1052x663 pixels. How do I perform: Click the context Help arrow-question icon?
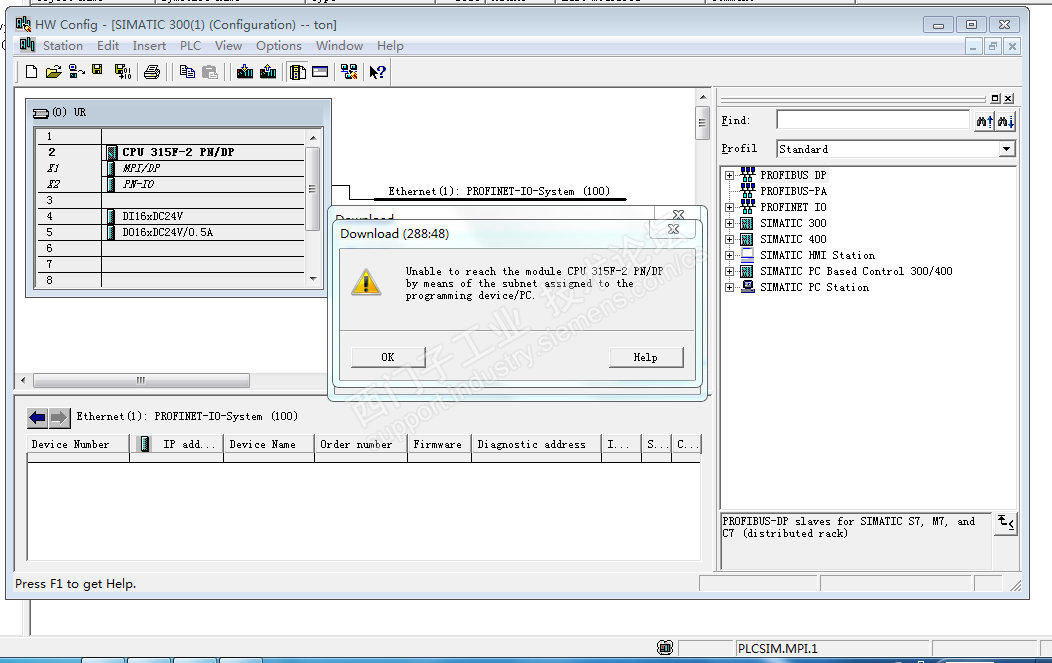point(378,72)
